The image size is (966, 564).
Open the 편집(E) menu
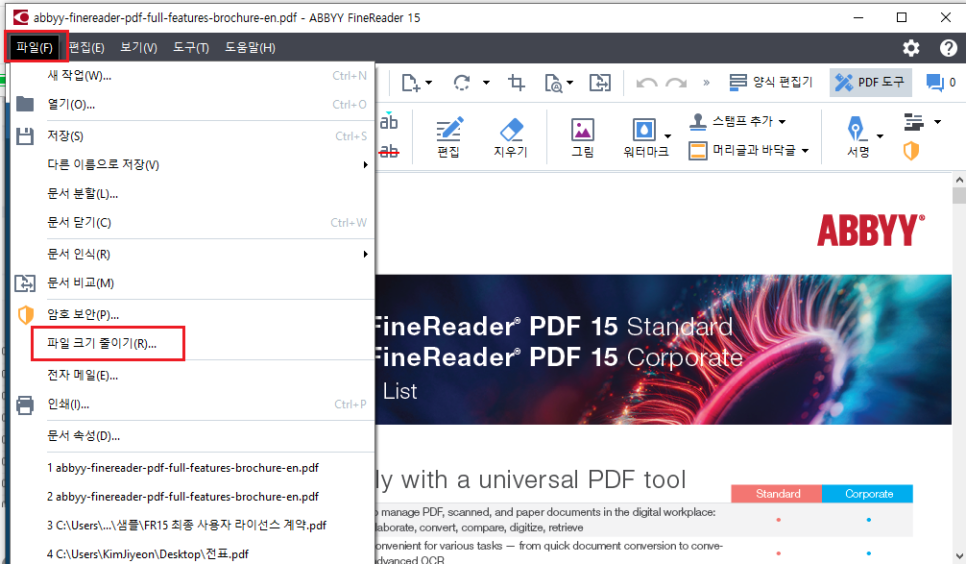(86, 47)
